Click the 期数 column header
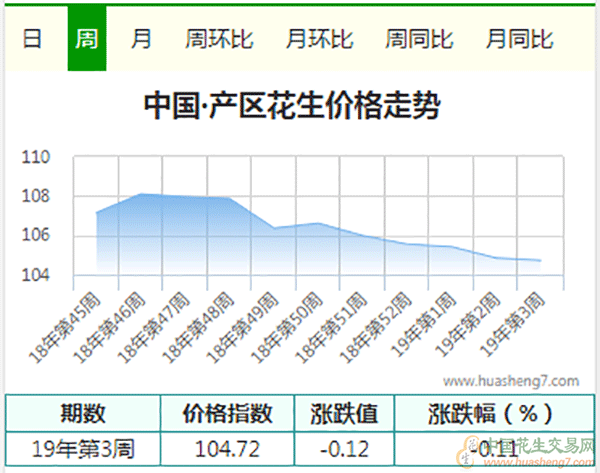 coord(82,413)
